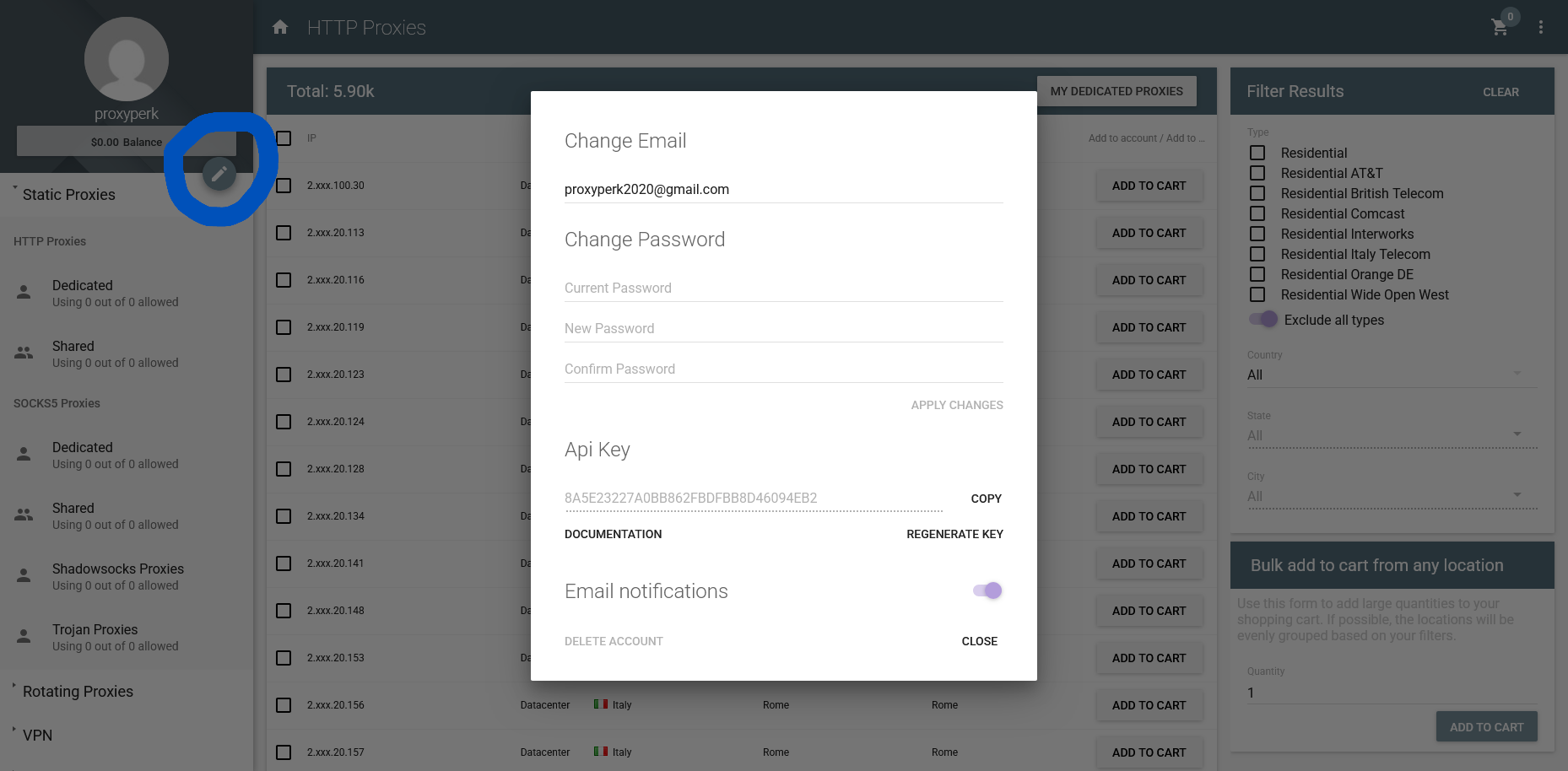Toggle Exclude all types switch
Image resolution: width=1568 pixels, height=771 pixels.
pos(1263,320)
